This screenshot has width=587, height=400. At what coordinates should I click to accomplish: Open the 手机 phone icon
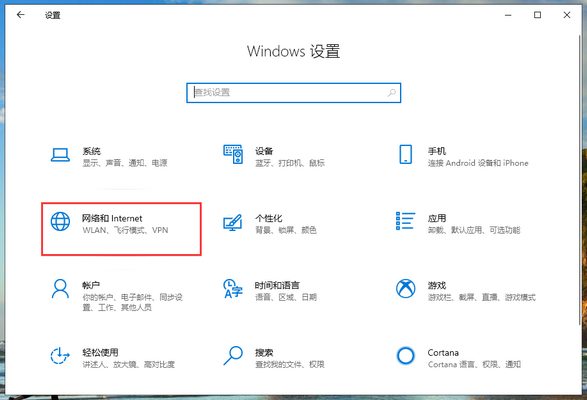tap(406, 154)
